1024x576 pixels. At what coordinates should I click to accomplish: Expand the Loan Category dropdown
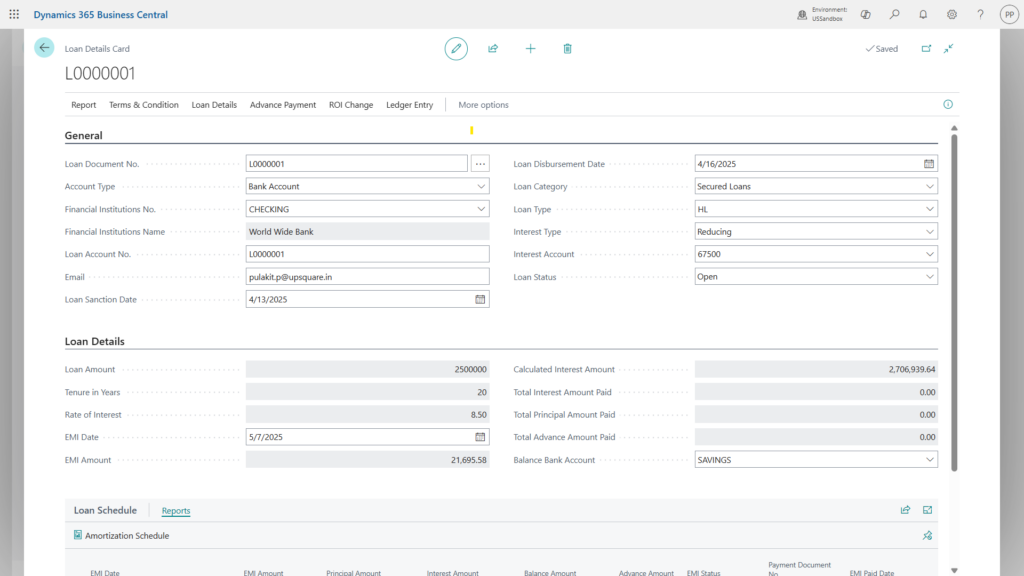tap(930, 186)
